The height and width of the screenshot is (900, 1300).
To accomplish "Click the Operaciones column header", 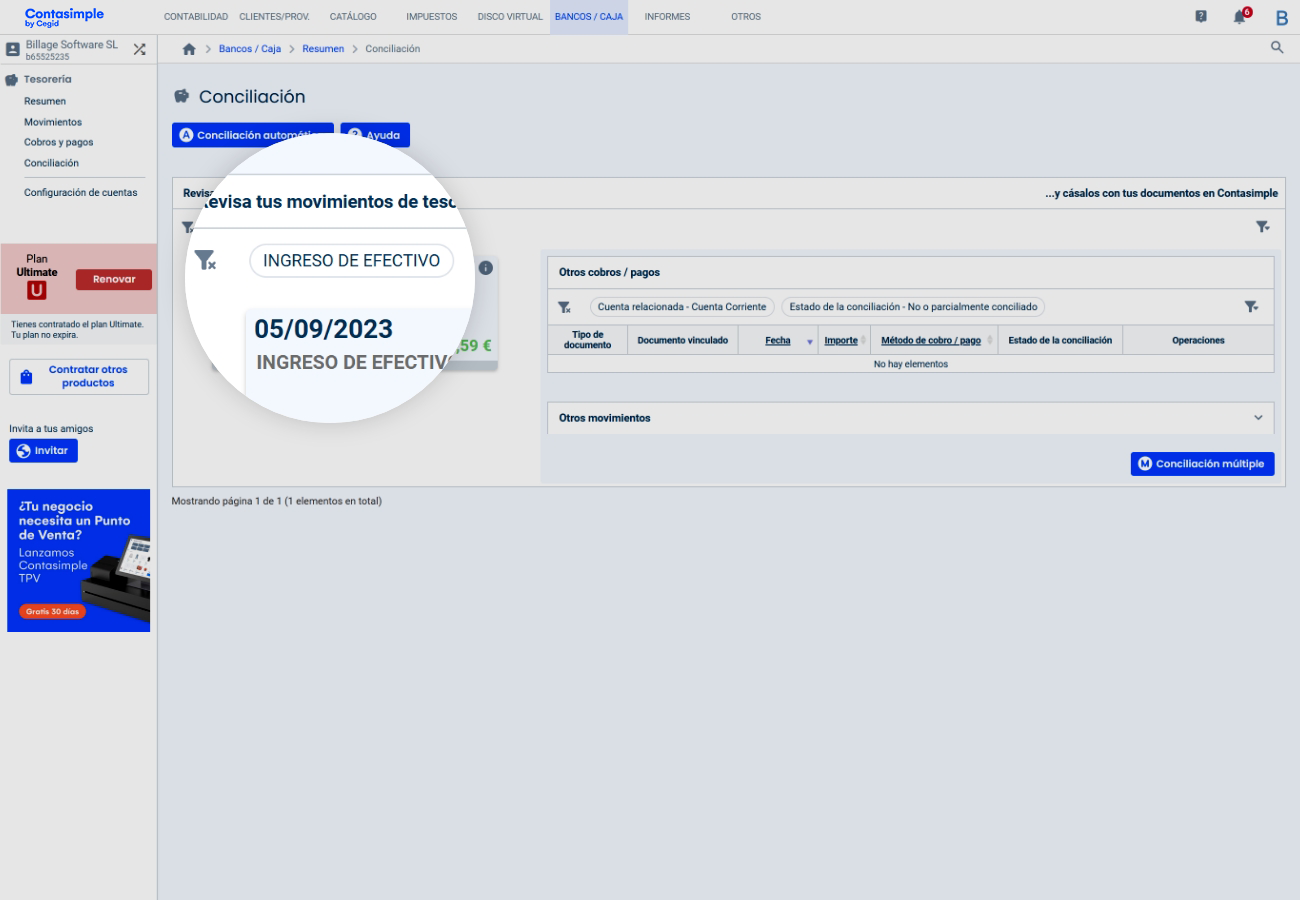I will [x=1198, y=341].
